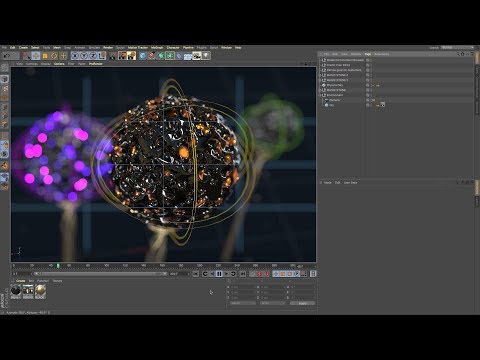Open the Object Manager Tags menu
480x360 pixels.
(368, 54)
